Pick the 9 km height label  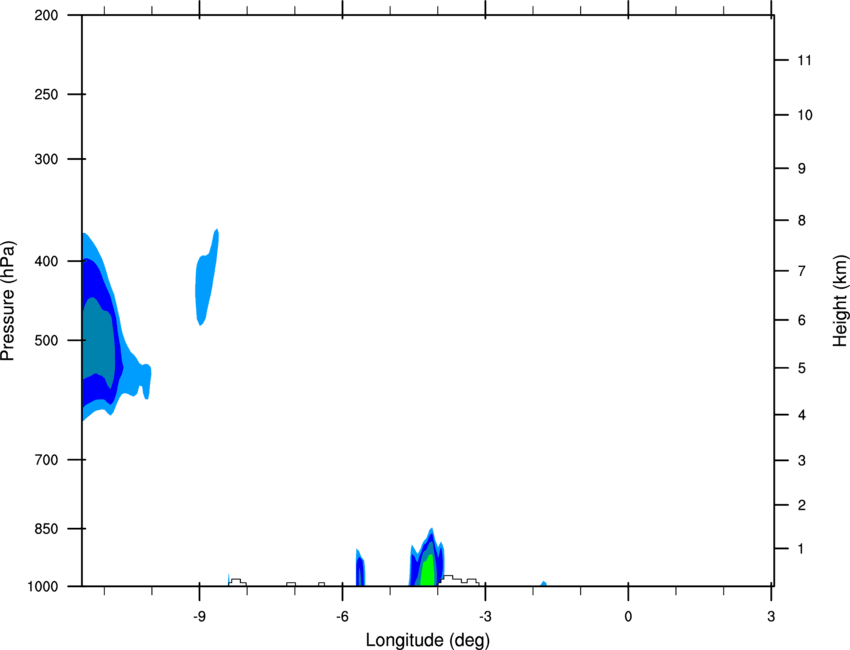(802, 169)
